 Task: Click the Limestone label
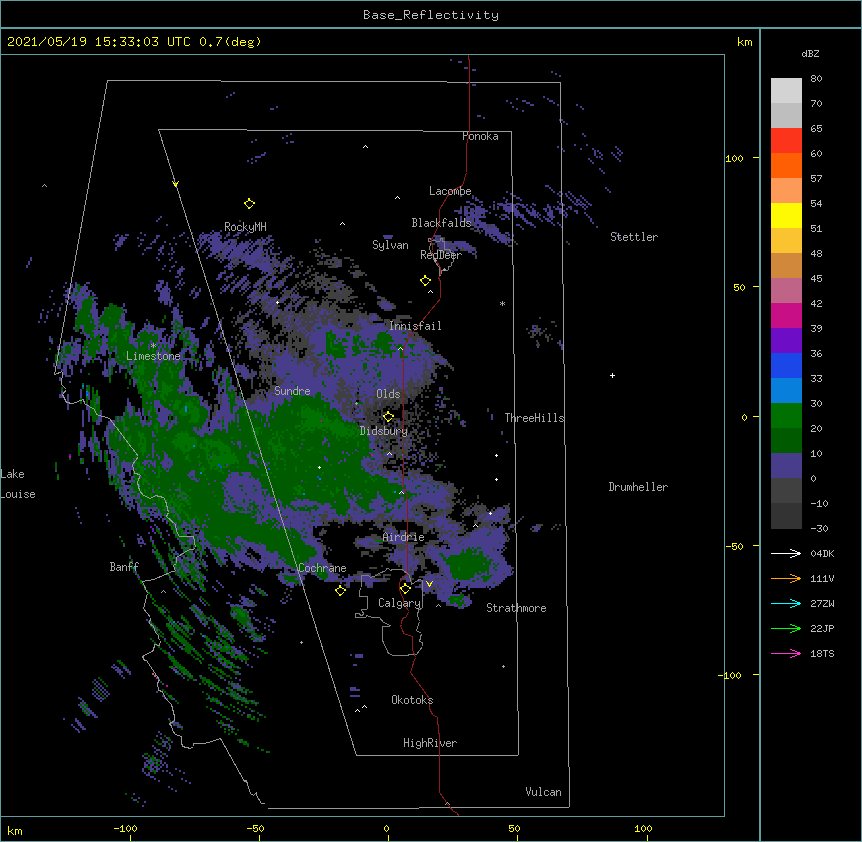coord(153,356)
